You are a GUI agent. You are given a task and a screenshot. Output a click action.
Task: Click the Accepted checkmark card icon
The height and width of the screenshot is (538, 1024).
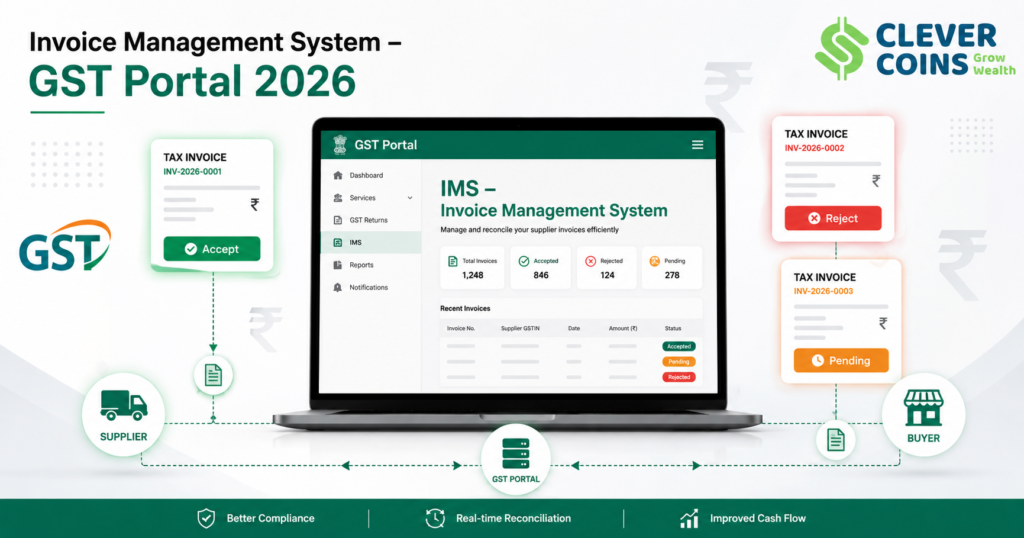(x=524, y=261)
